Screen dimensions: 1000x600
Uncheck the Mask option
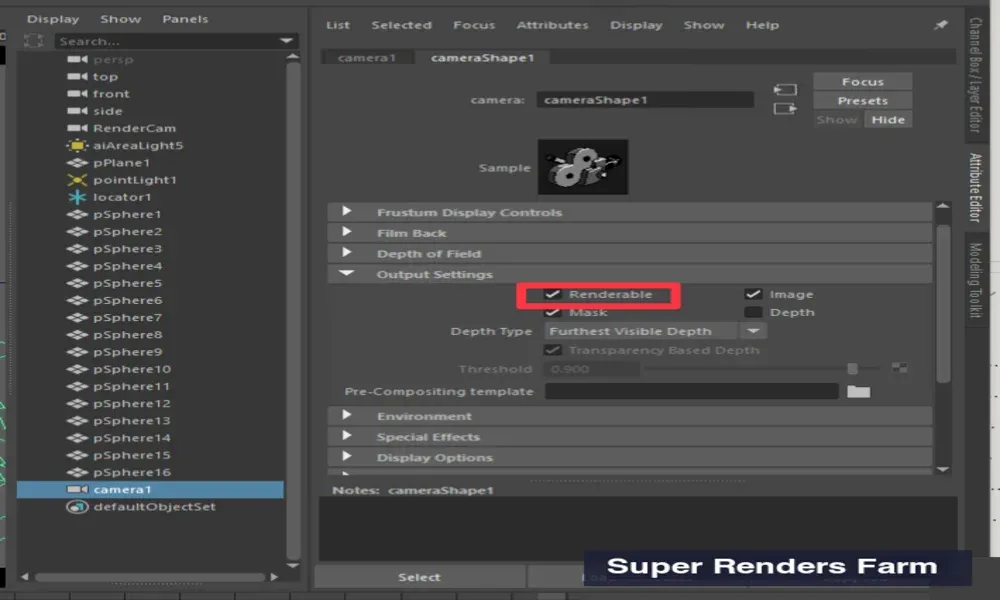pos(553,311)
